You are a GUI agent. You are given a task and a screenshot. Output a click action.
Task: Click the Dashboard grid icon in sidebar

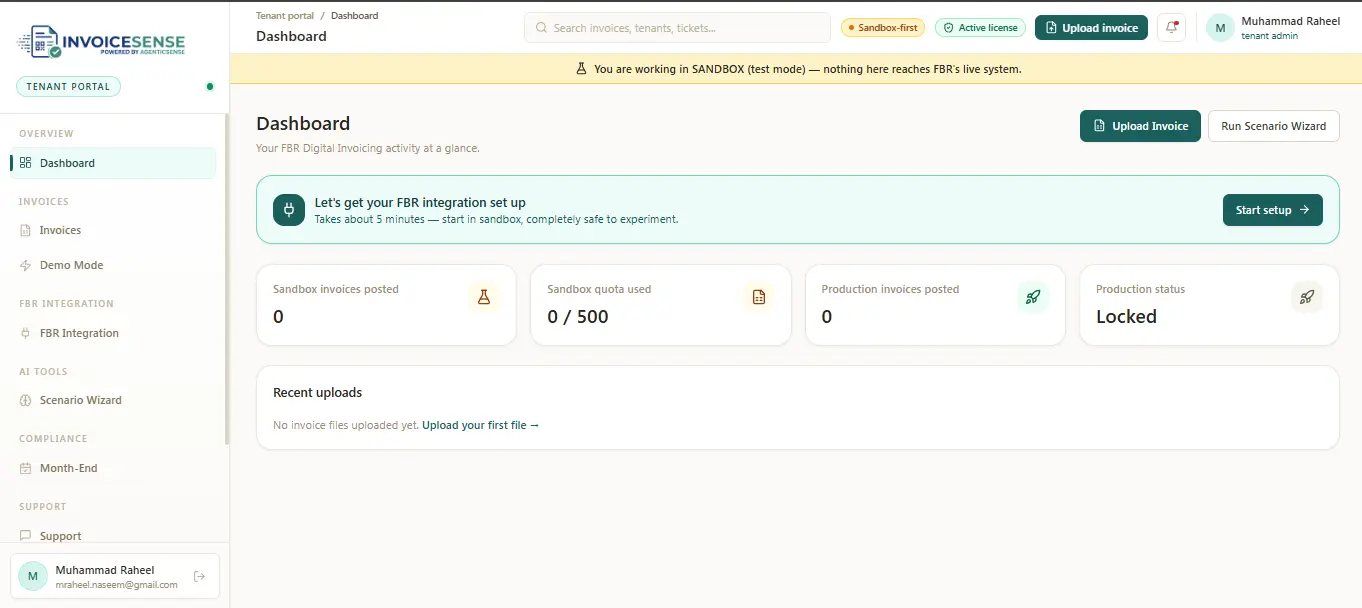[x=26, y=163]
